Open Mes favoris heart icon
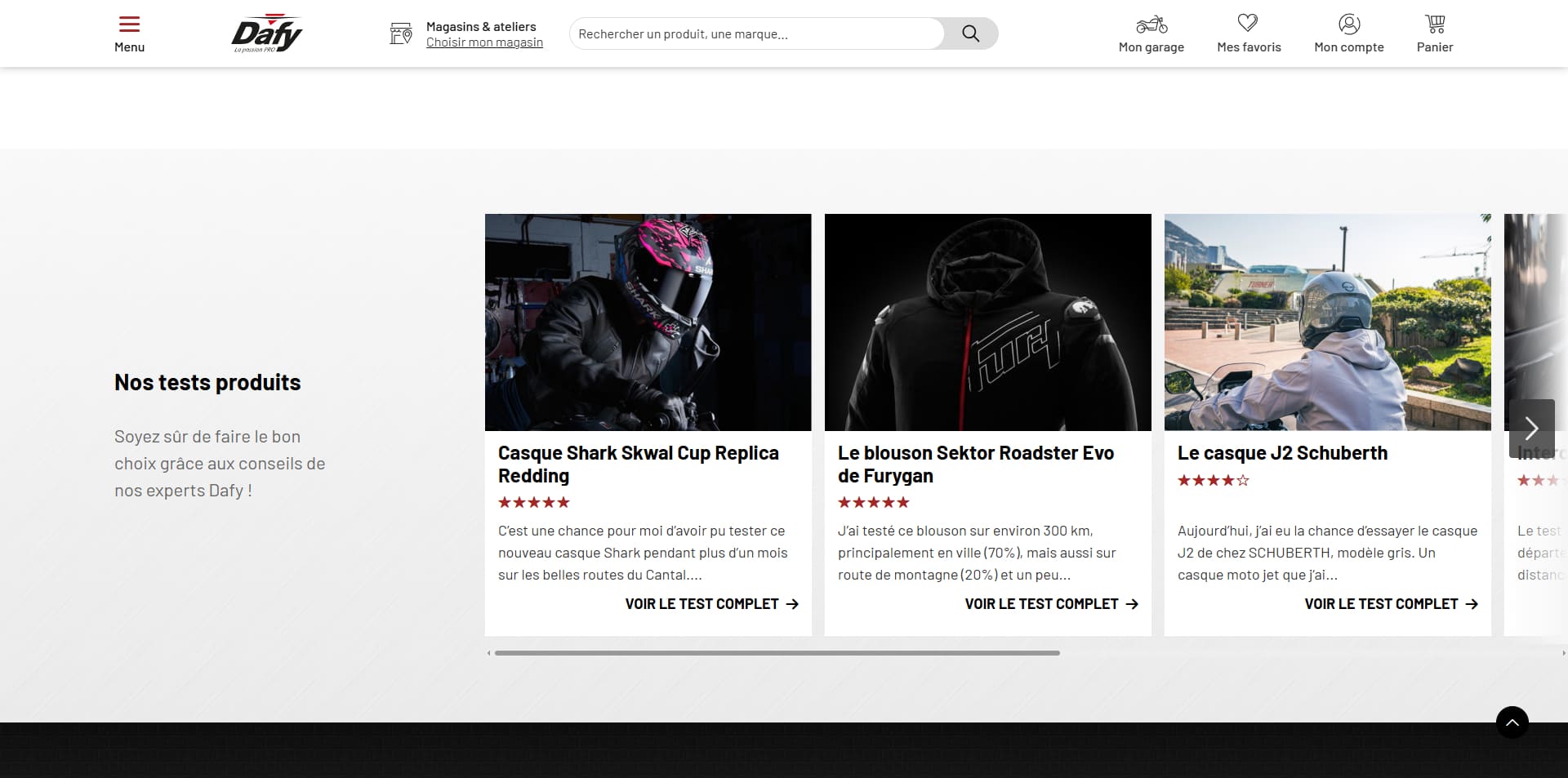 (x=1248, y=23)
